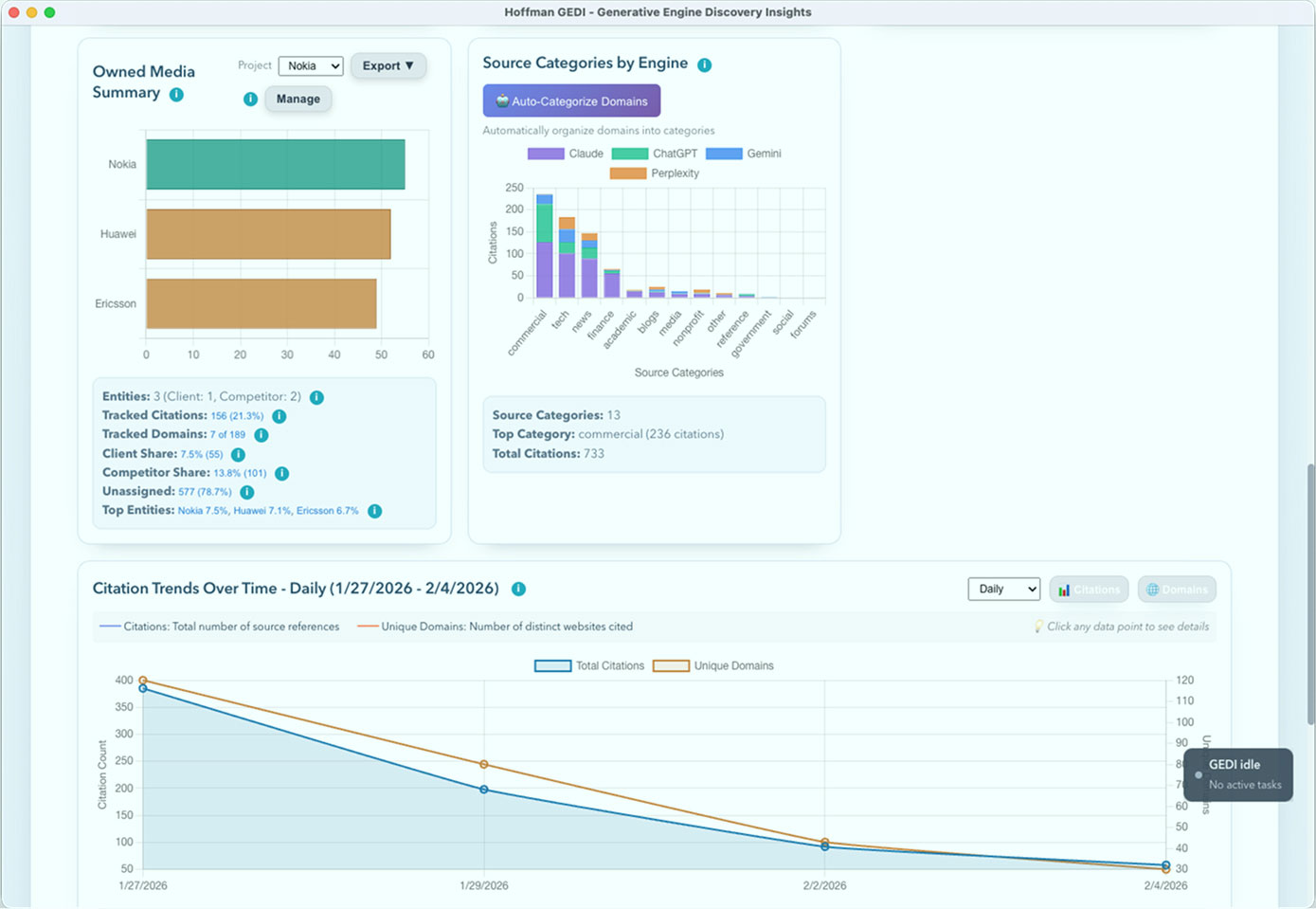Viewport: 1316px width, 909px height.
Task: Toggle Perplexity series in legend
Action: (x=655, y=173)
